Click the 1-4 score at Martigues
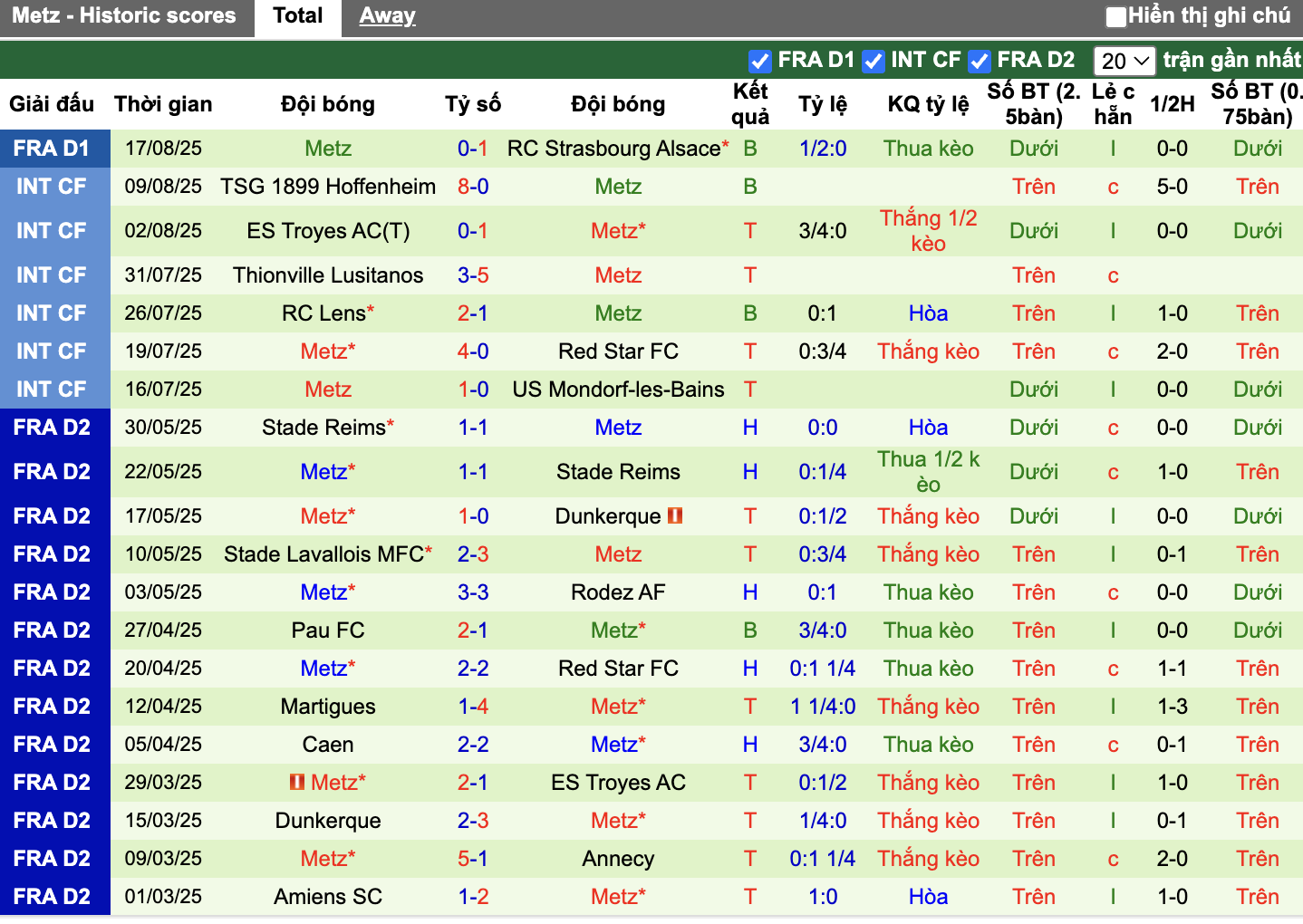 click(473, 707)
